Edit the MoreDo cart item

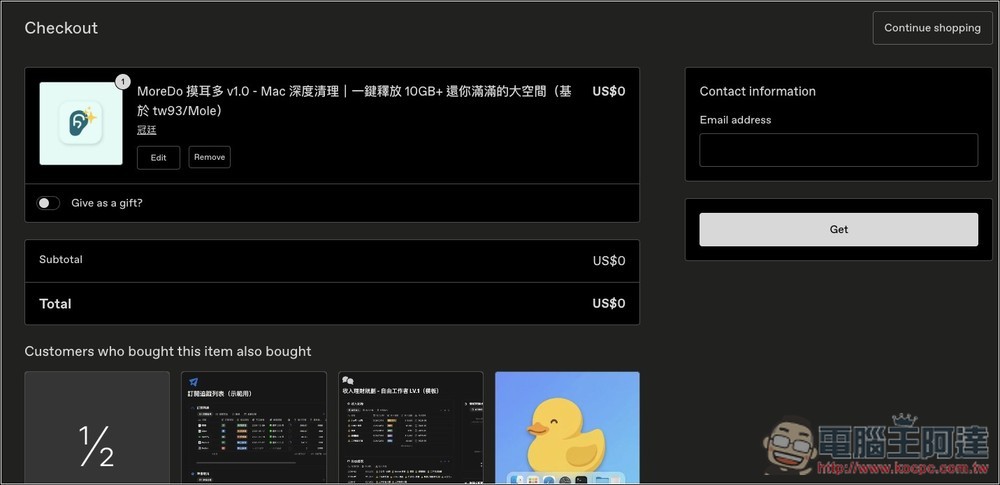pos(158,158)
